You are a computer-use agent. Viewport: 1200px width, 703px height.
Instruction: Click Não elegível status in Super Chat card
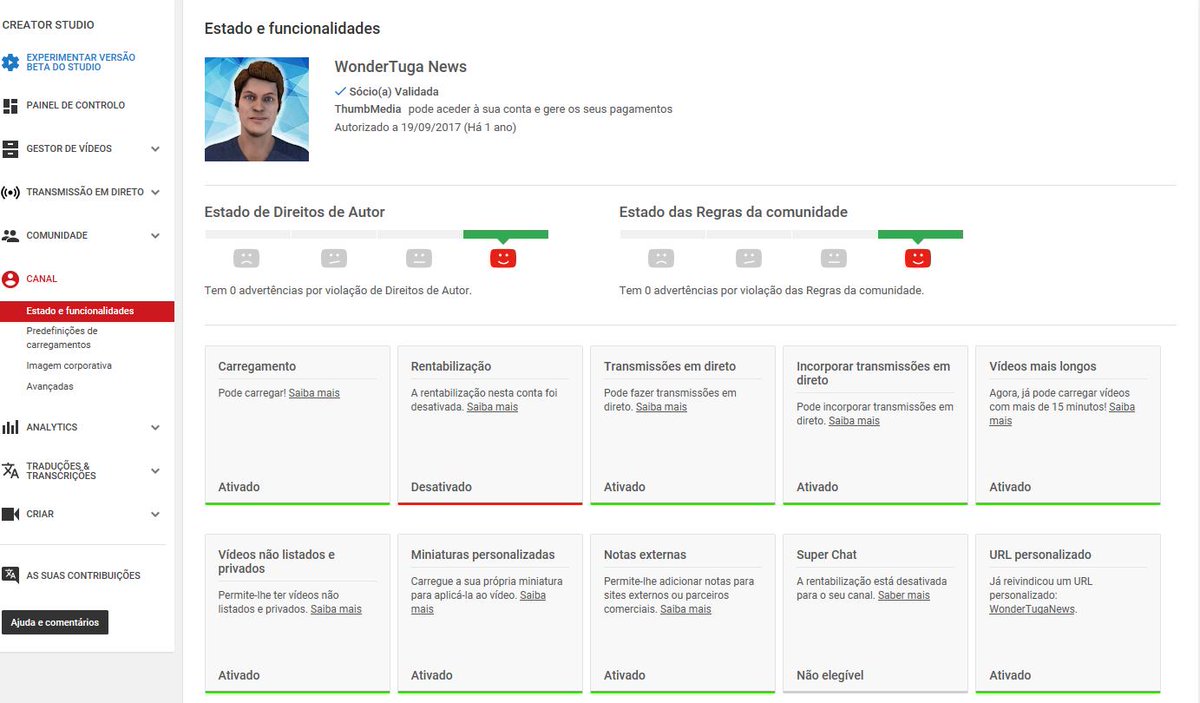830,675
